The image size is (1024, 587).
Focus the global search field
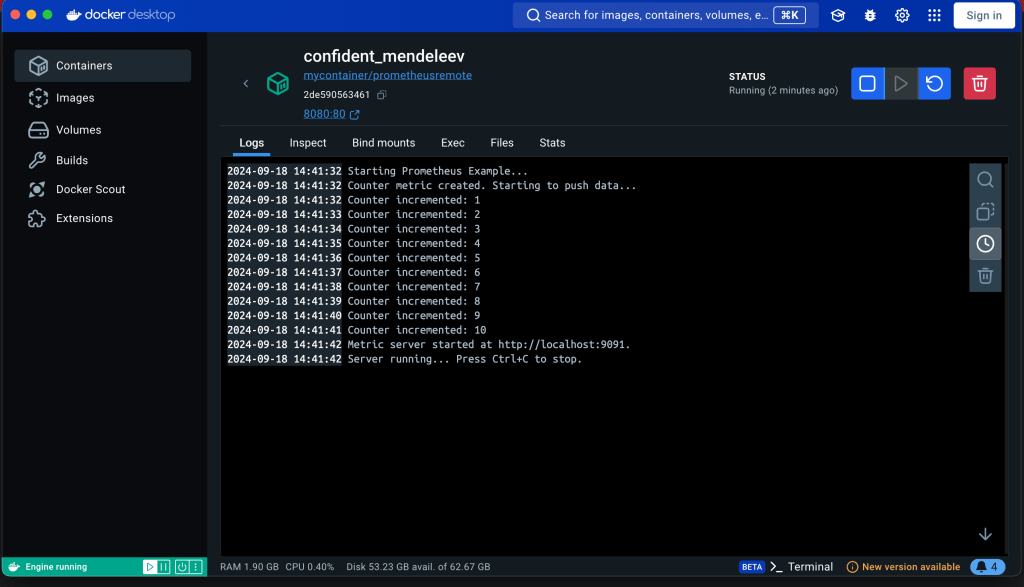pos(665,15)
